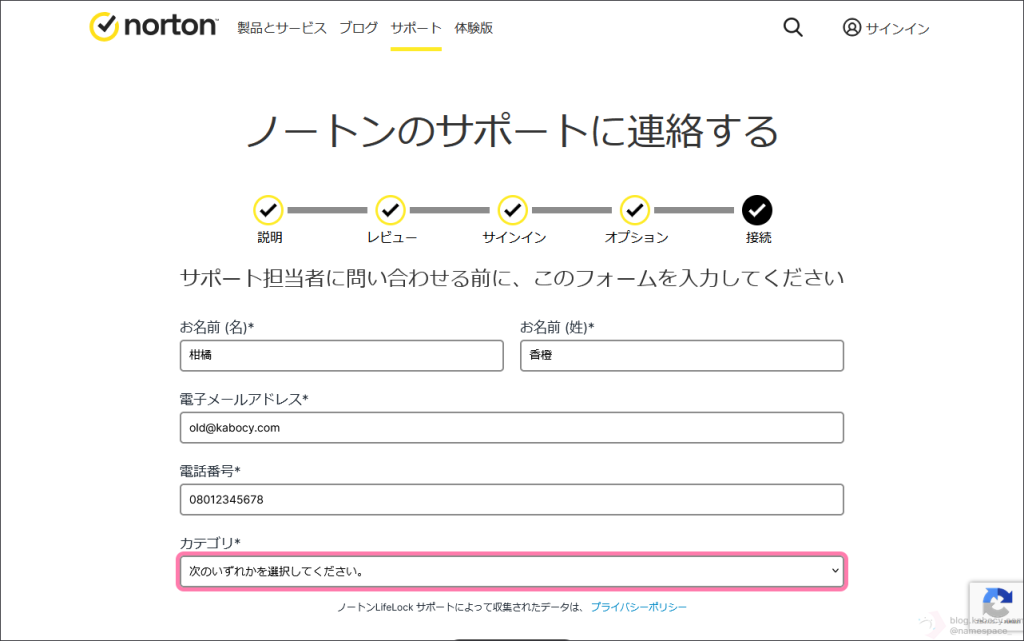Click the レビュー step checkmark circle

(x=390, y=210)
